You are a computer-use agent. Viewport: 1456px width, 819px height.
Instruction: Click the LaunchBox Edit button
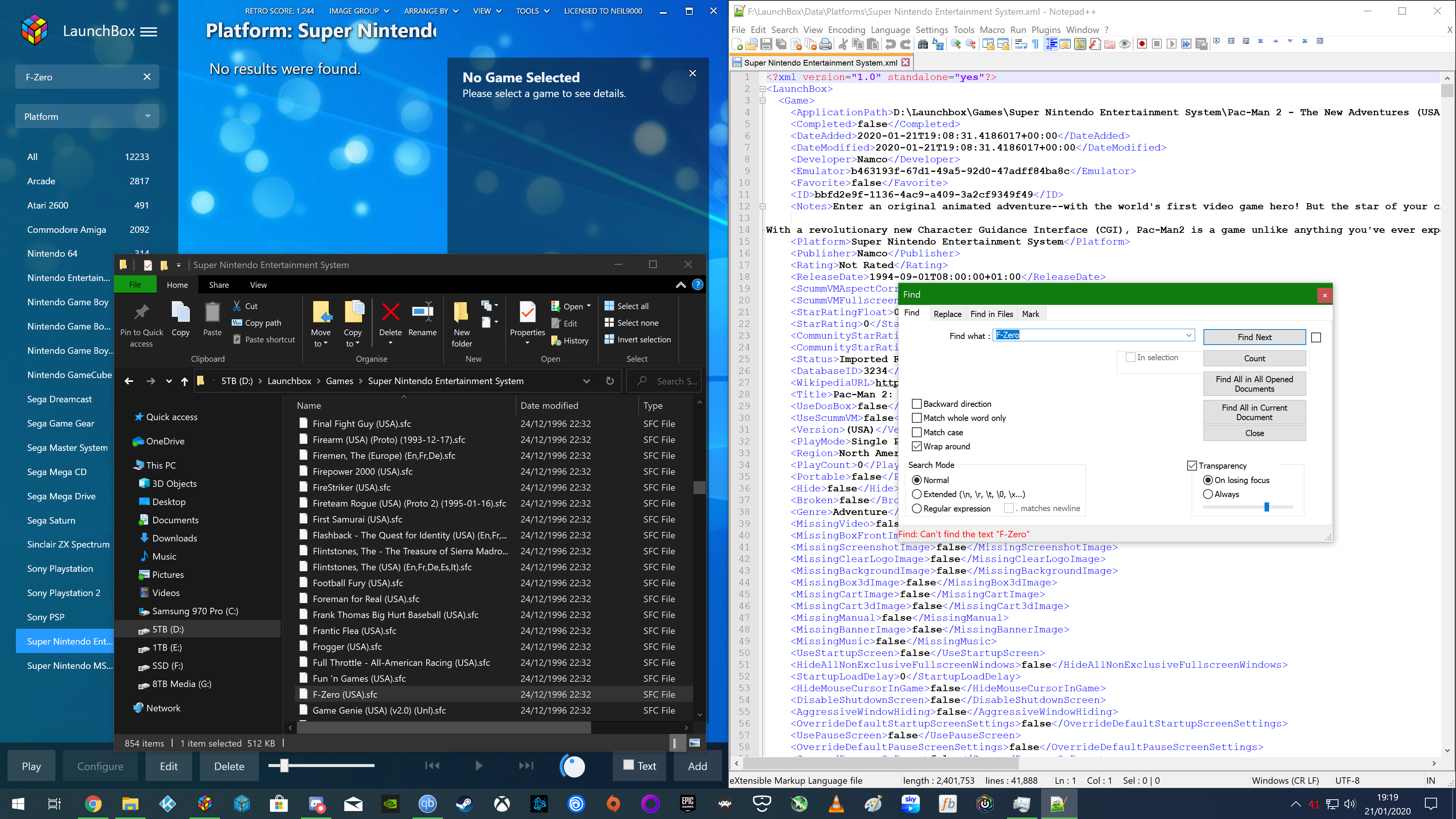click(x=168, y=766)
